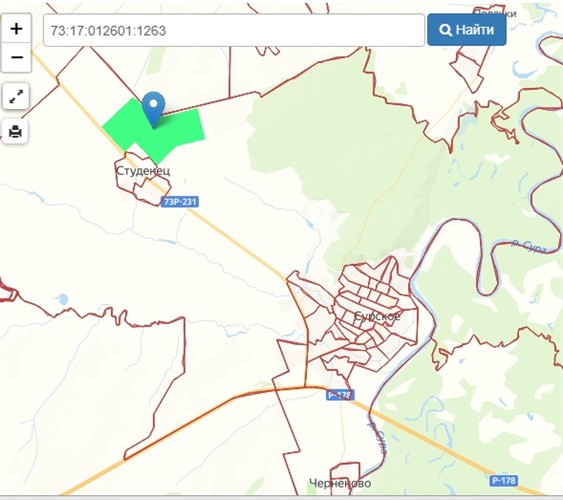Zoom in with the plus button
Viewport: 563px width, 500px height.
pyautogui.click(x=16, y=28)
